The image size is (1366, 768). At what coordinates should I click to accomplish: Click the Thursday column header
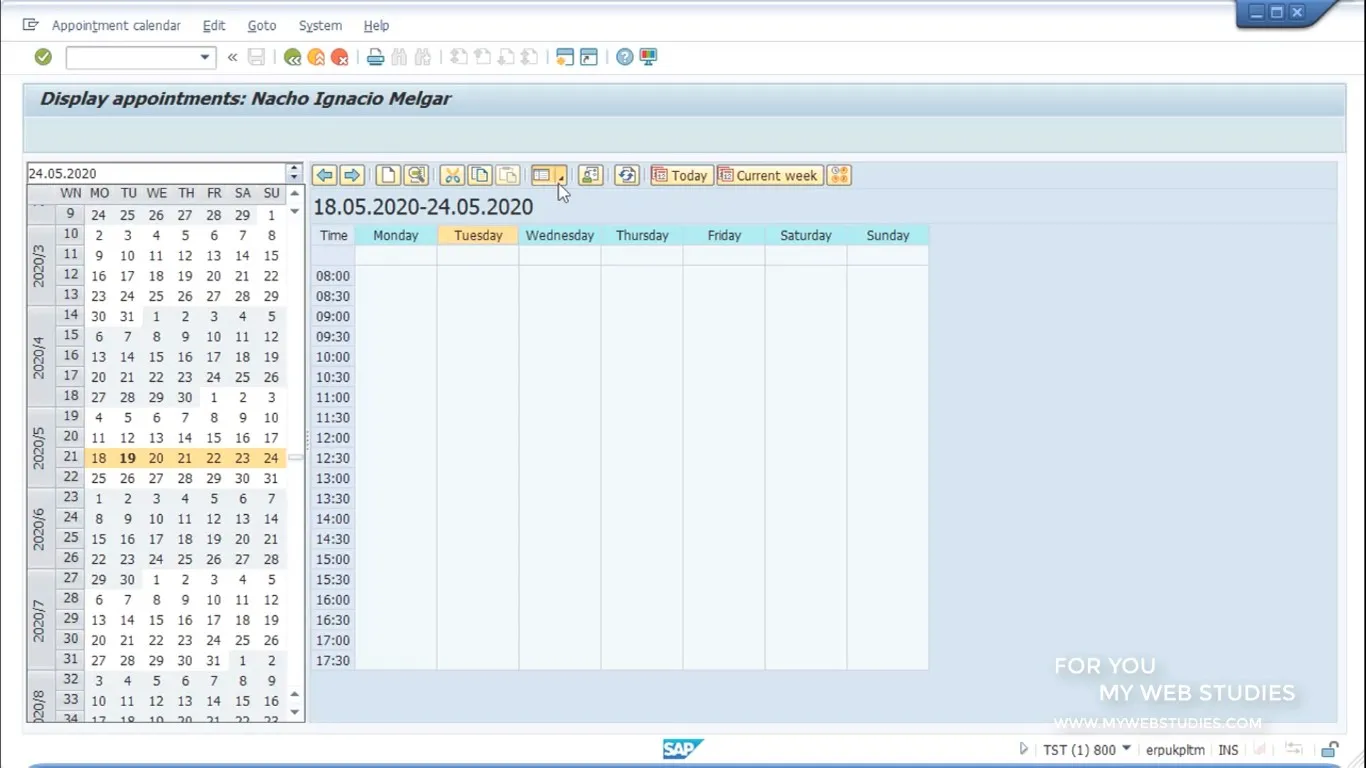642,235
